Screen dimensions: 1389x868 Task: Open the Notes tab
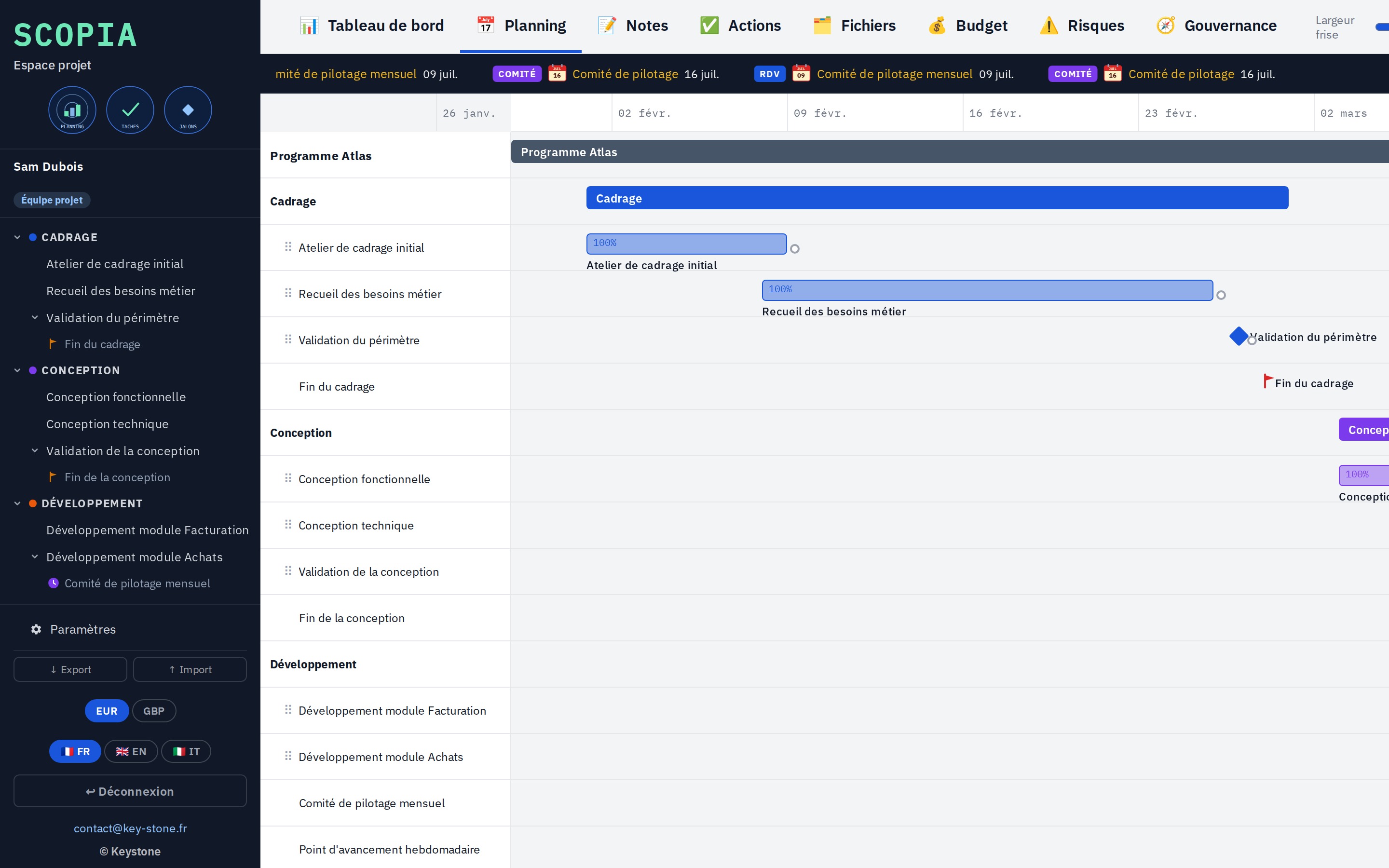point(633,26)
